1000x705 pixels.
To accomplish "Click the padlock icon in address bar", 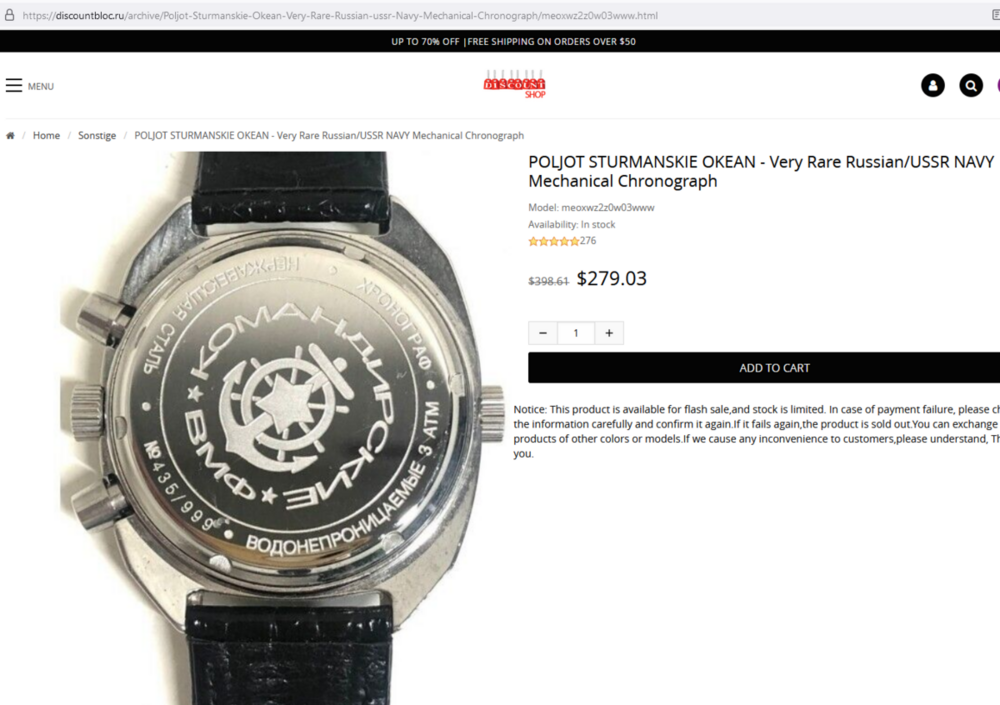I will pos(10,15).
